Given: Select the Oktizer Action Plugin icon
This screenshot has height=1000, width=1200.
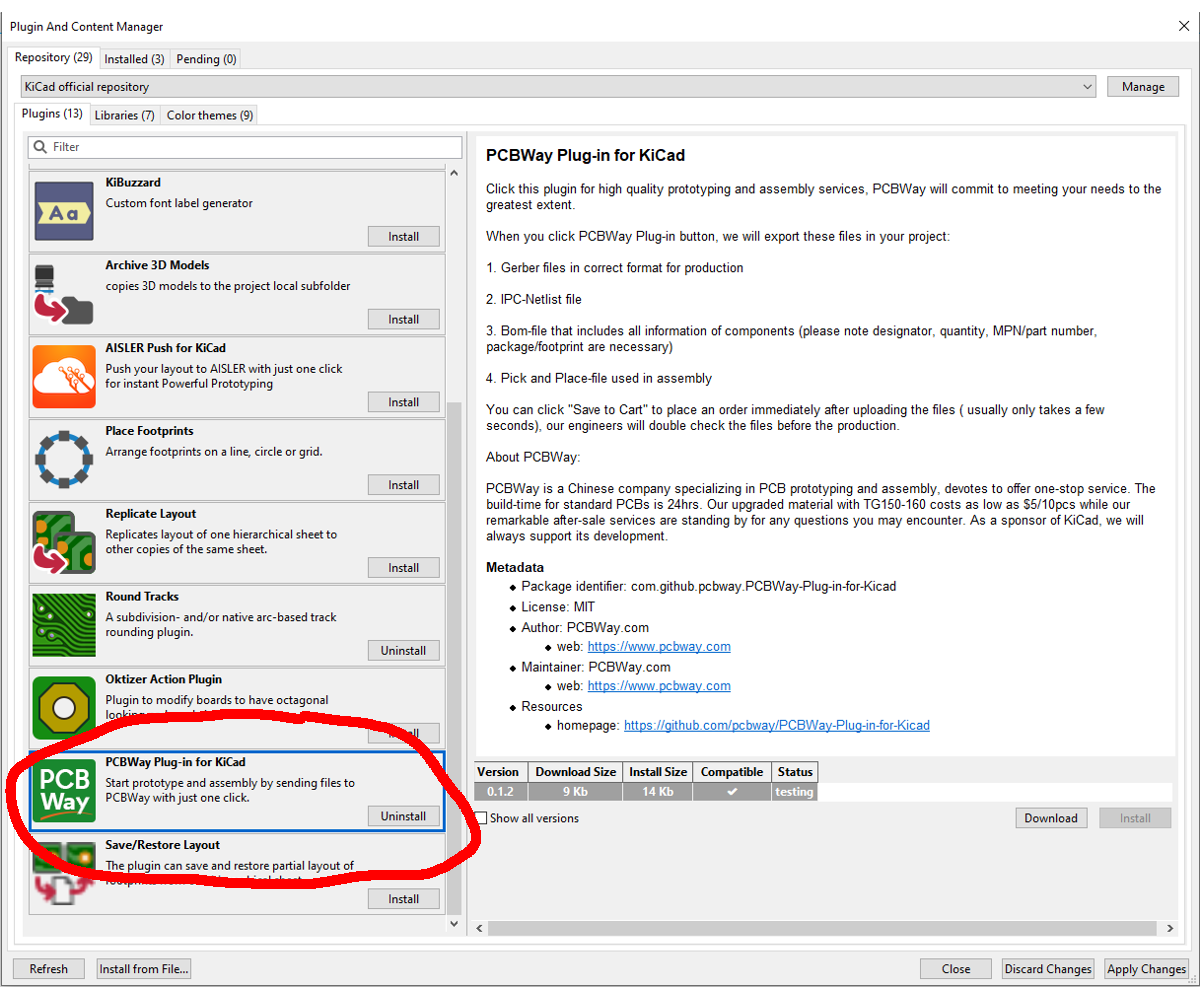Looking at the screenshot, I should coord(64,708).
